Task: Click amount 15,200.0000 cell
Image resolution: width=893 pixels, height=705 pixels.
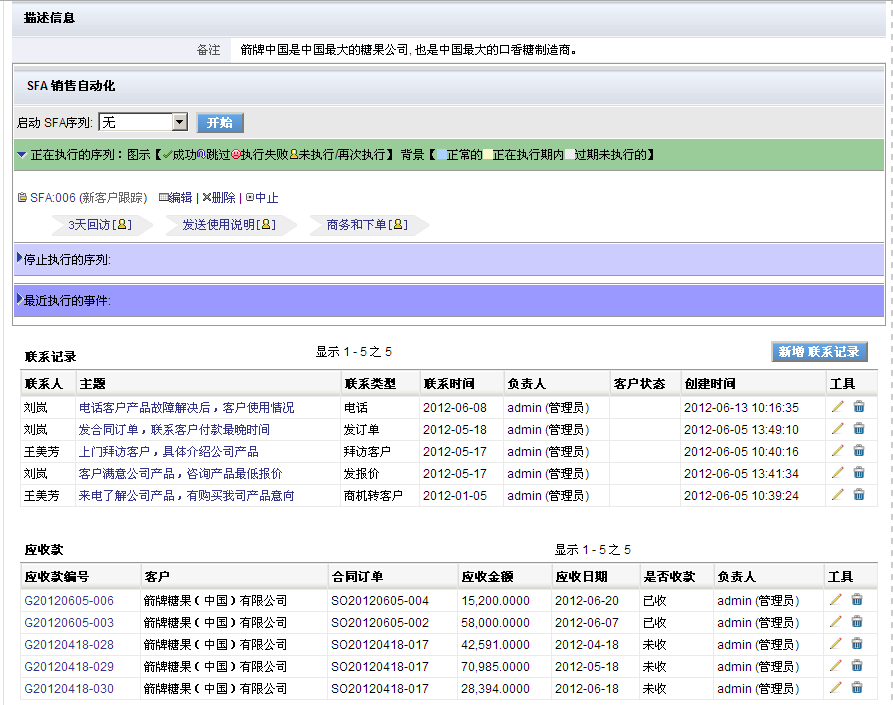Action: [495, 601]
